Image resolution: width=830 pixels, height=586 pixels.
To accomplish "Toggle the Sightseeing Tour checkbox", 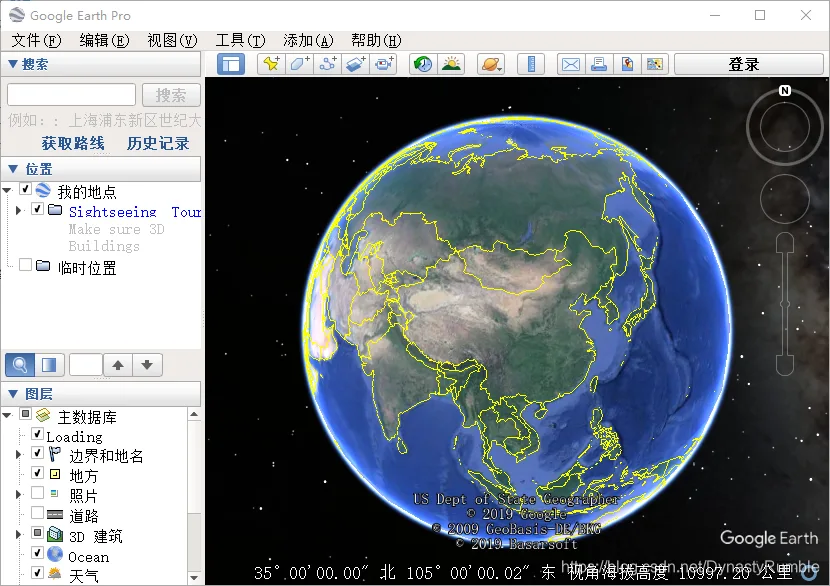I will 37,209.
